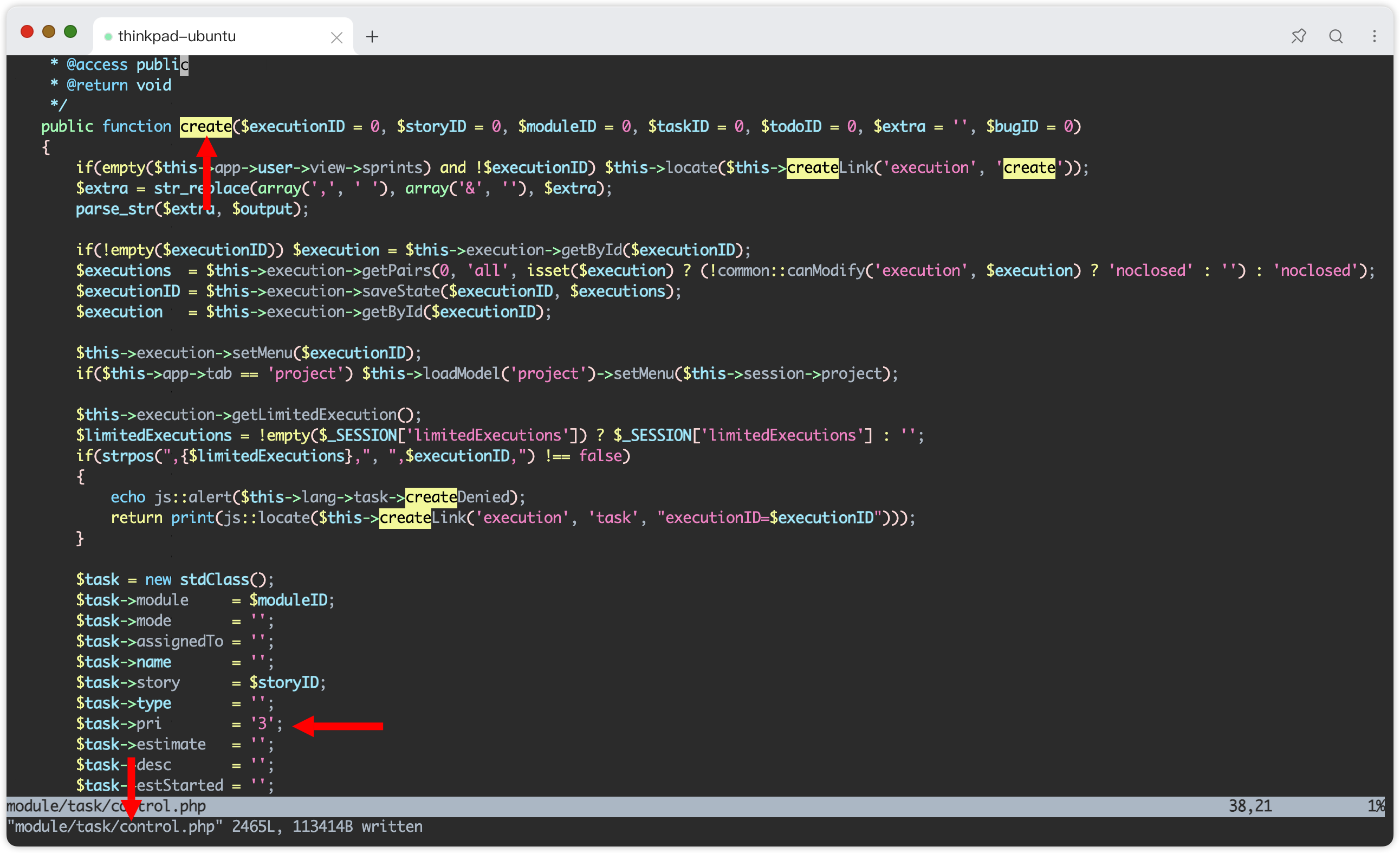
Task: Click the 'noclosed' string at line end
Action: [1315, 270]
